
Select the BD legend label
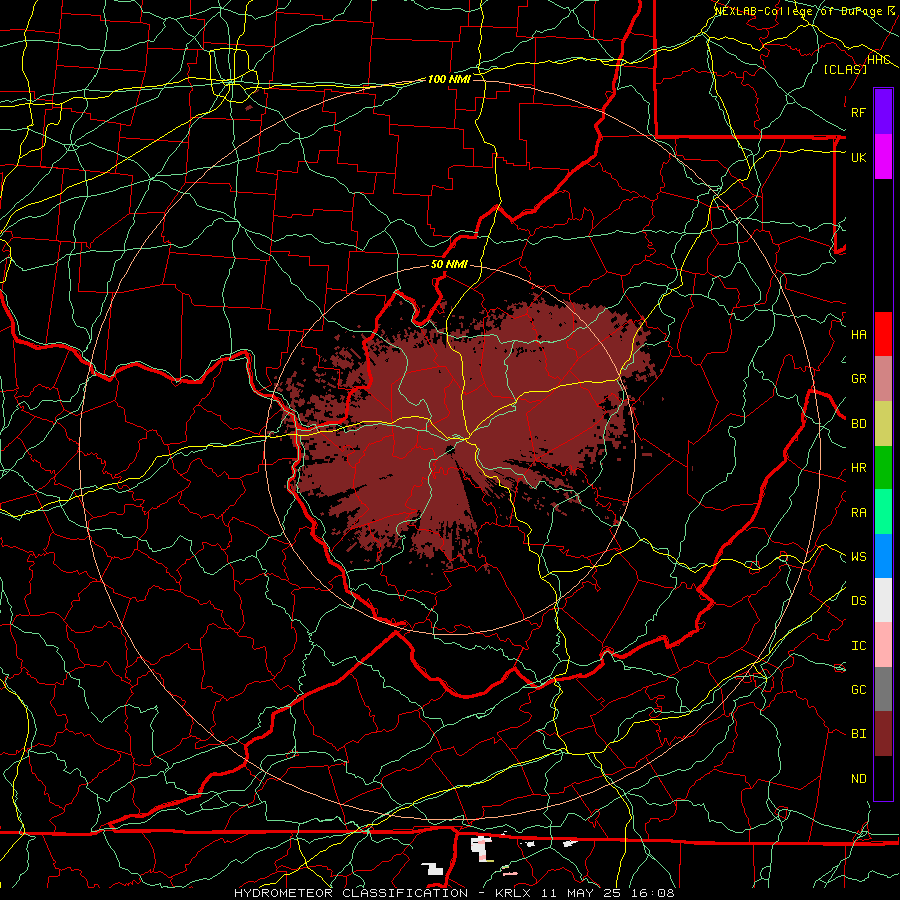click(x=859, y=424)
